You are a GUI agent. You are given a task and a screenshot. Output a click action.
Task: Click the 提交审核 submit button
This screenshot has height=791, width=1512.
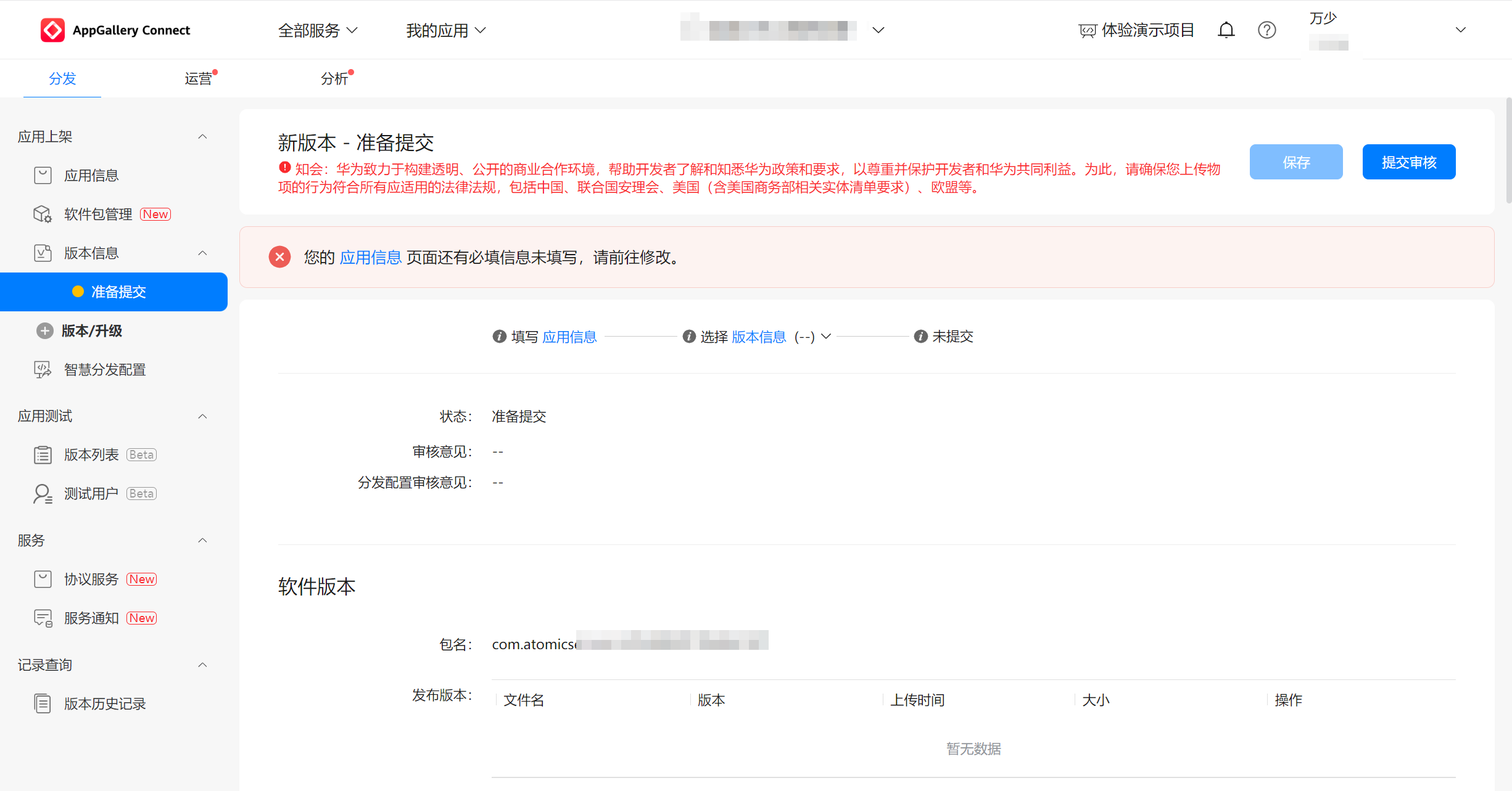pos(1408,162)
